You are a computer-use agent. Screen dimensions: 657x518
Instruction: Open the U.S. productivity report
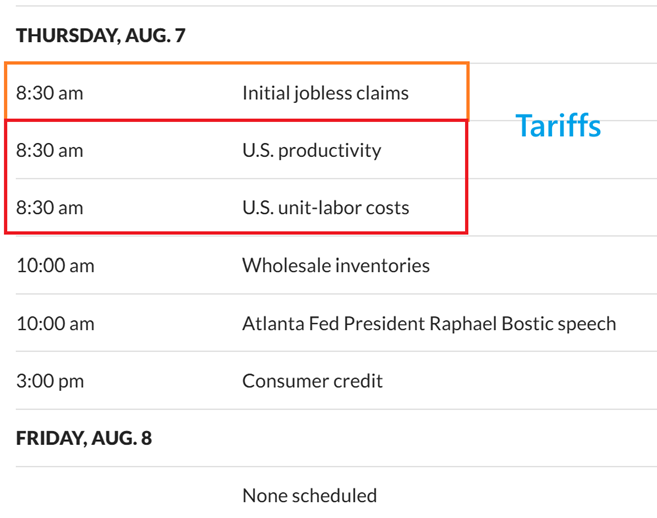311,151
